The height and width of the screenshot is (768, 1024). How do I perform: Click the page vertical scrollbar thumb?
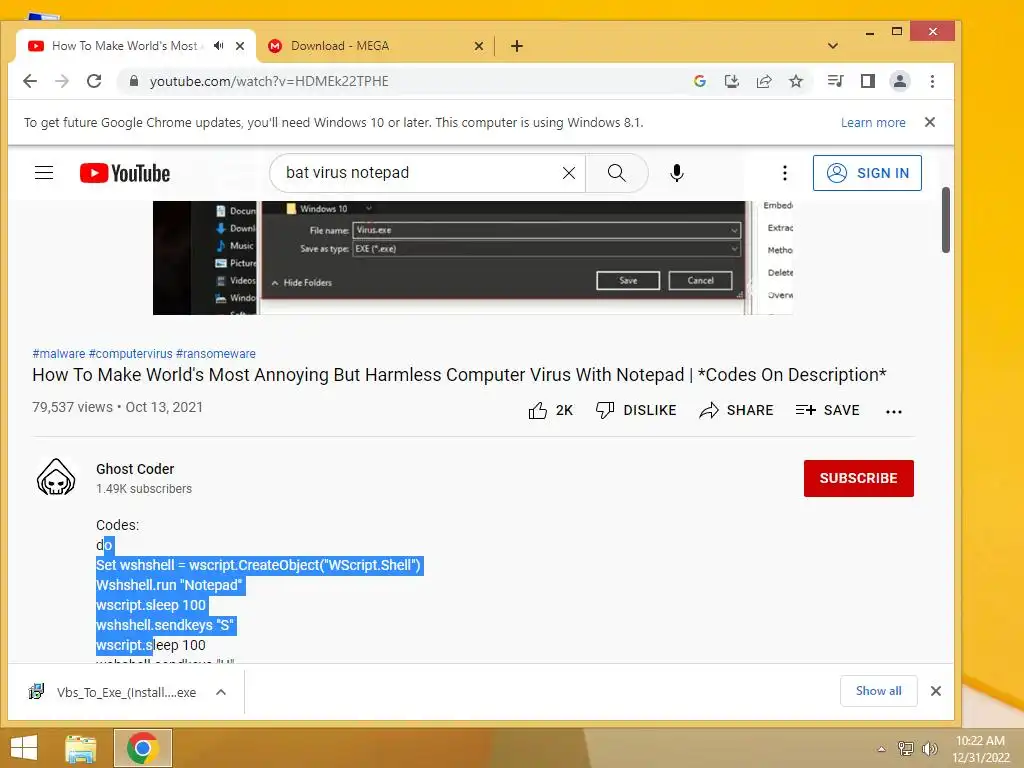click(x=946, y=220)
